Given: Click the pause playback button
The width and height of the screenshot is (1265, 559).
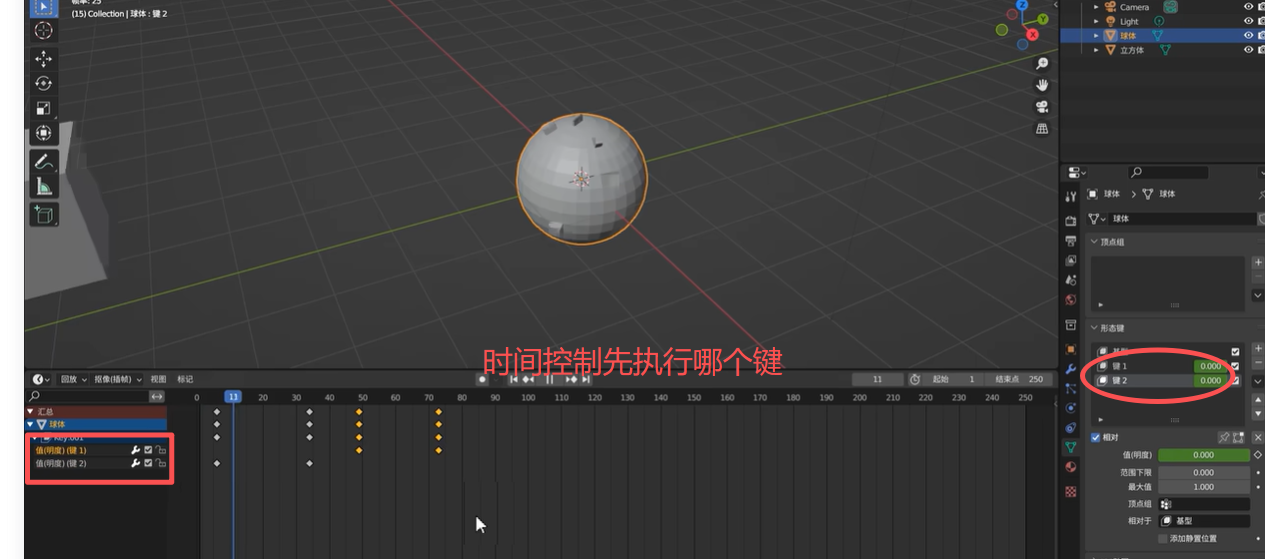Looking at the screenshot, I should coord(549,379).
